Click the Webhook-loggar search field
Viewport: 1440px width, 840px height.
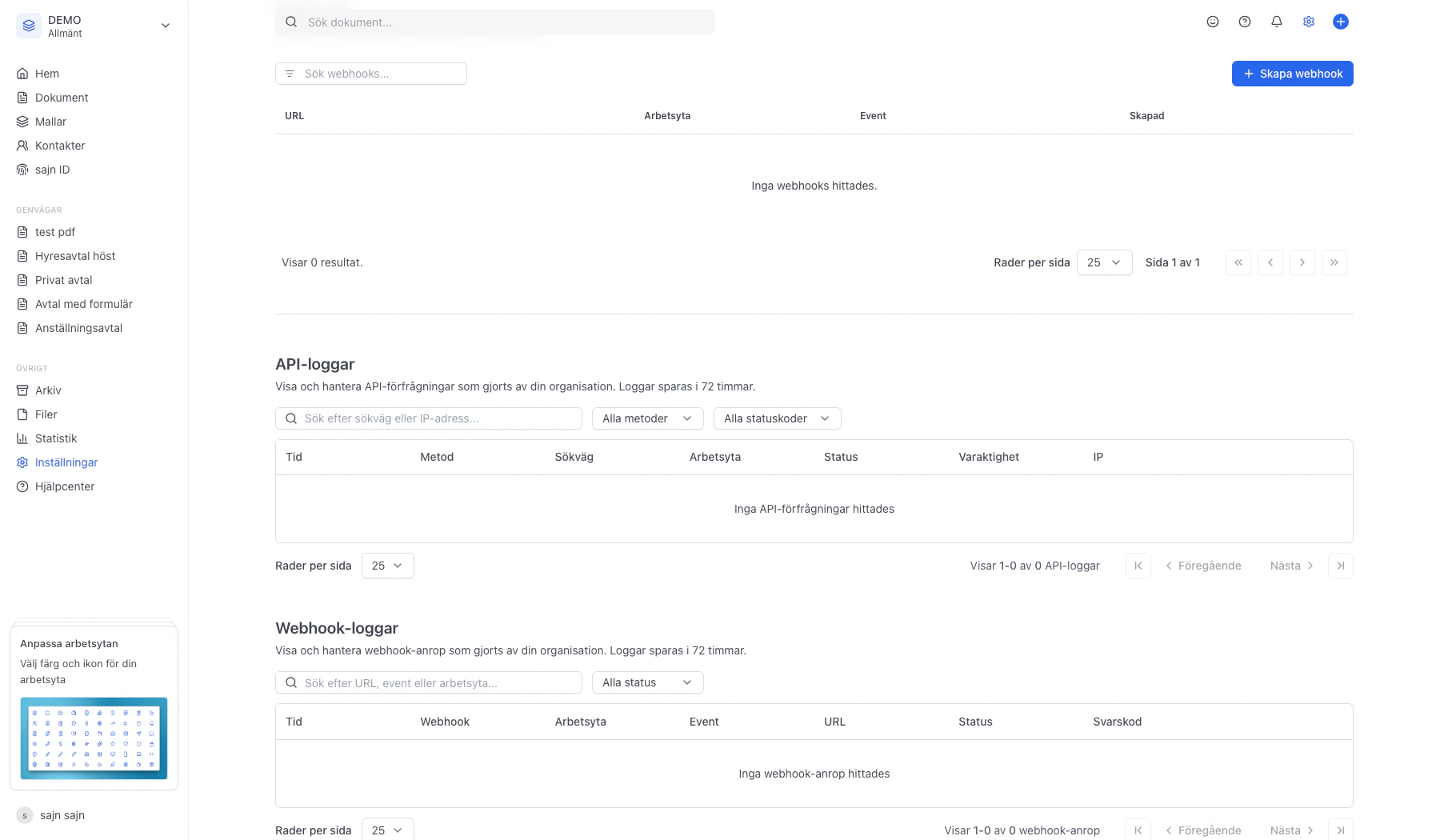429,682
